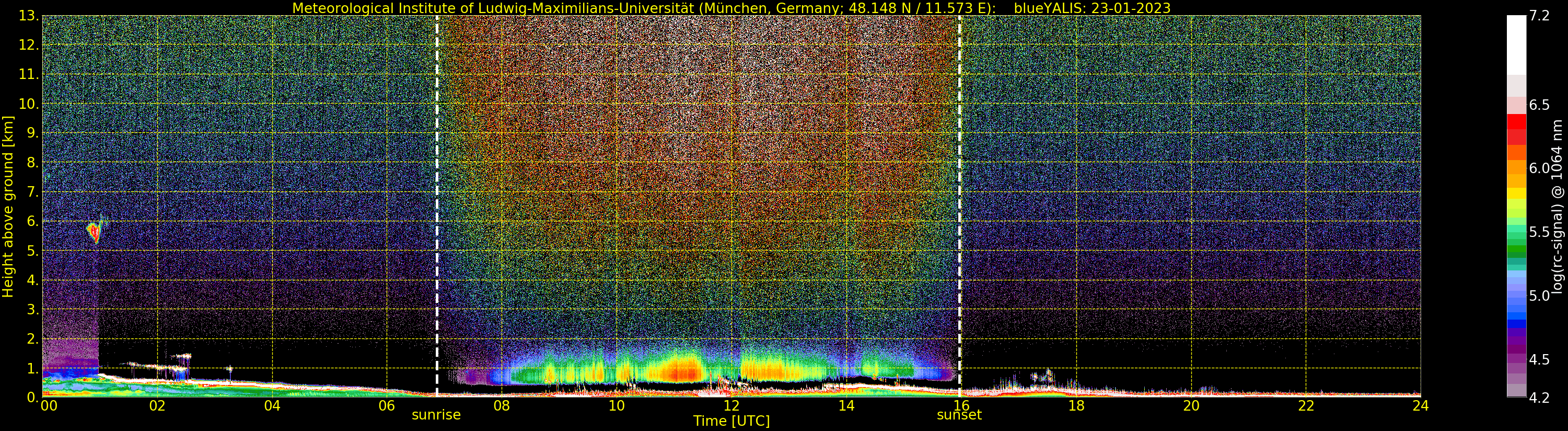Click the "Height above ground [km]" axis label
The width and height of the screenshot is (1568, 431).
(8, 207)
